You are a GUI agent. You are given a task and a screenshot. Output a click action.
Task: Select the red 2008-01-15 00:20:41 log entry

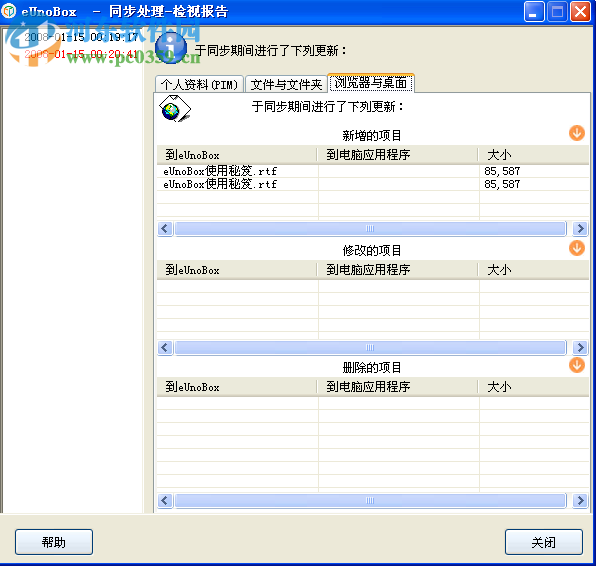click(81, 54)
